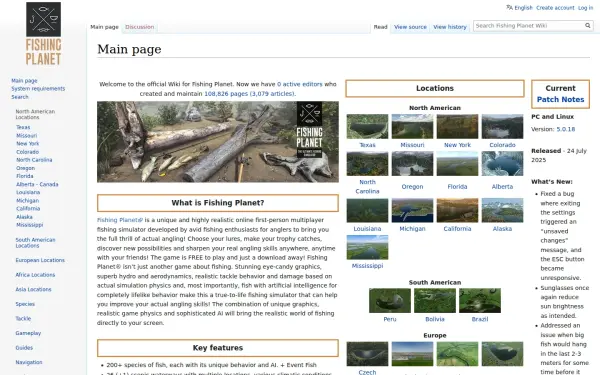Image resolution: width=600 pixels, height=375 pixels.
Task: Open the Louisiana location thumbnail
Action: 367,210
